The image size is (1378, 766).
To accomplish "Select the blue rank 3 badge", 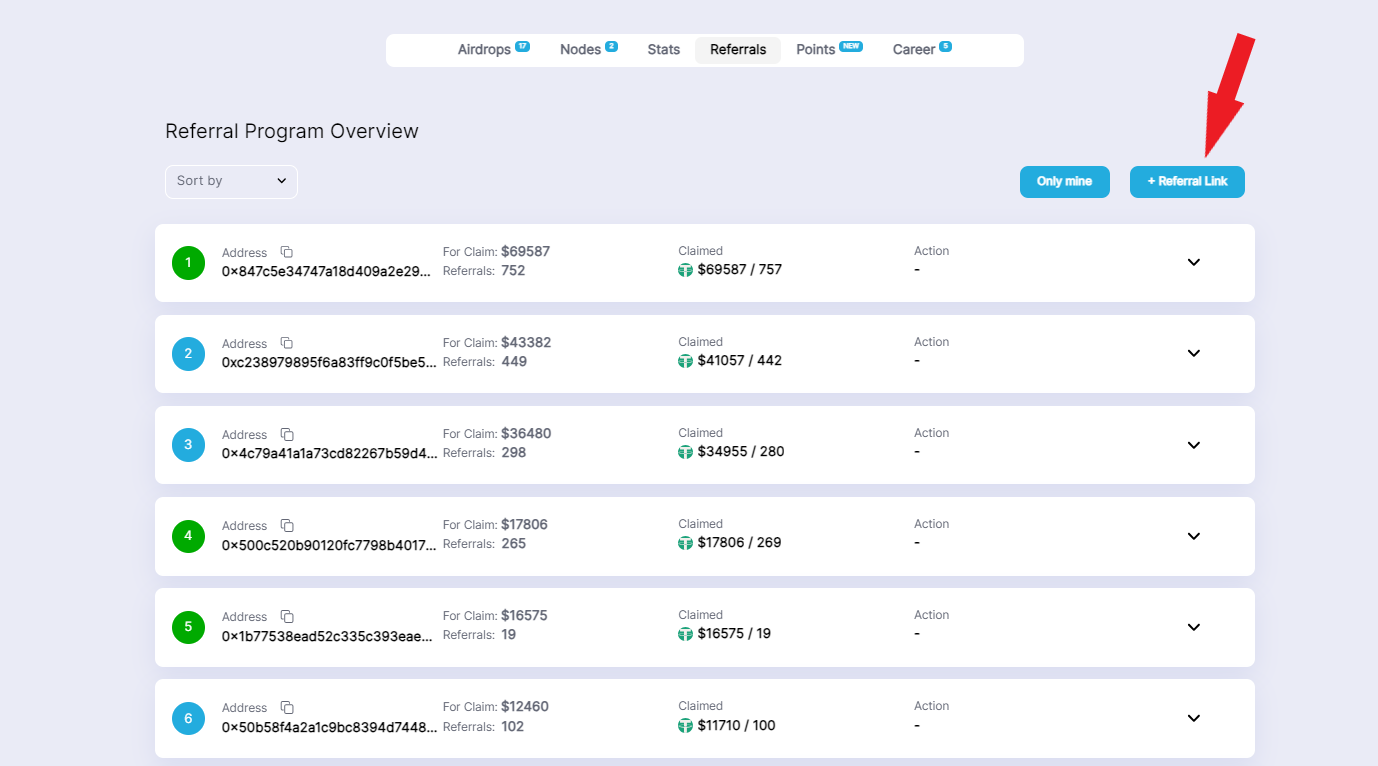I will 188,445.
